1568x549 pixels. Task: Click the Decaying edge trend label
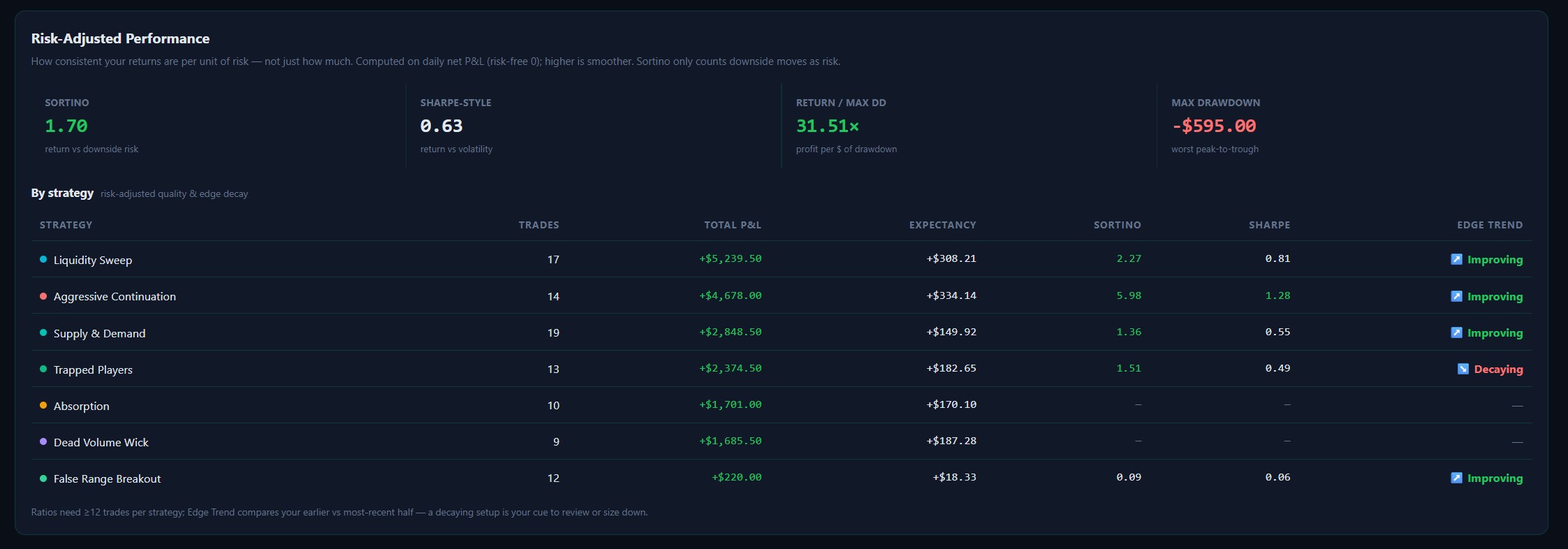(x=1498, y=369)
